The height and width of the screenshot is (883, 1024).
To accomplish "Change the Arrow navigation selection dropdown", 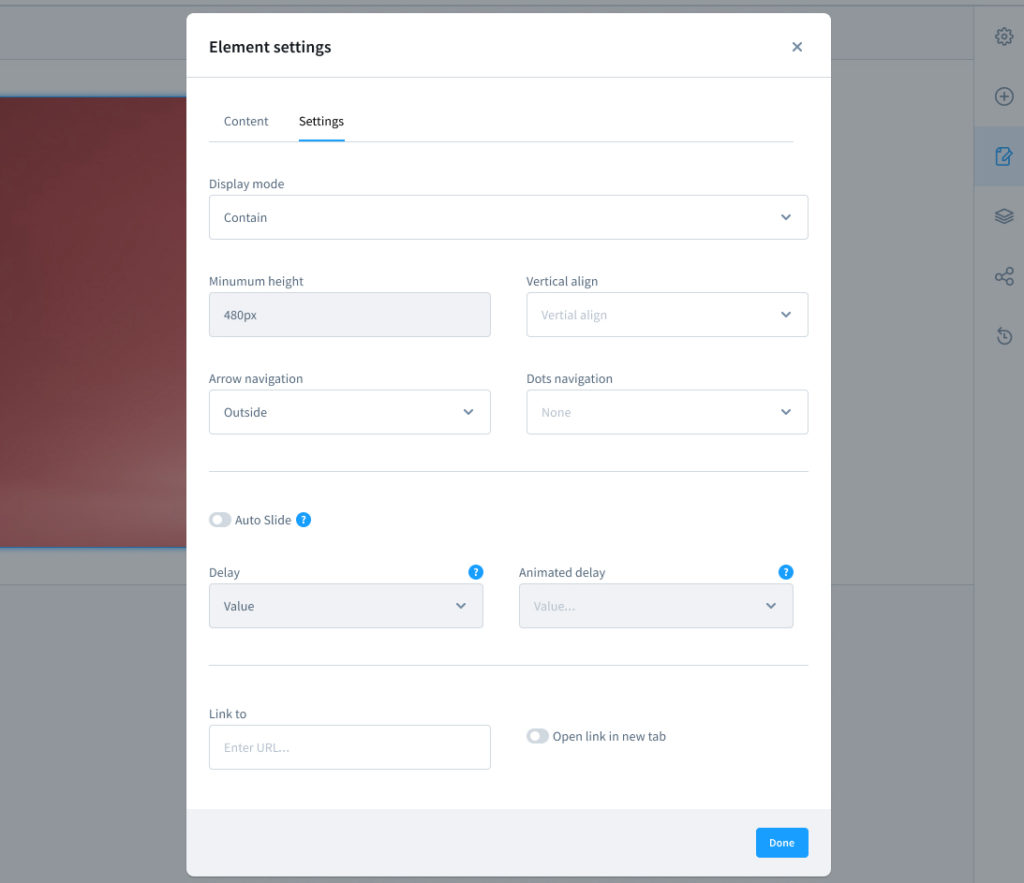I will (349, 412).
